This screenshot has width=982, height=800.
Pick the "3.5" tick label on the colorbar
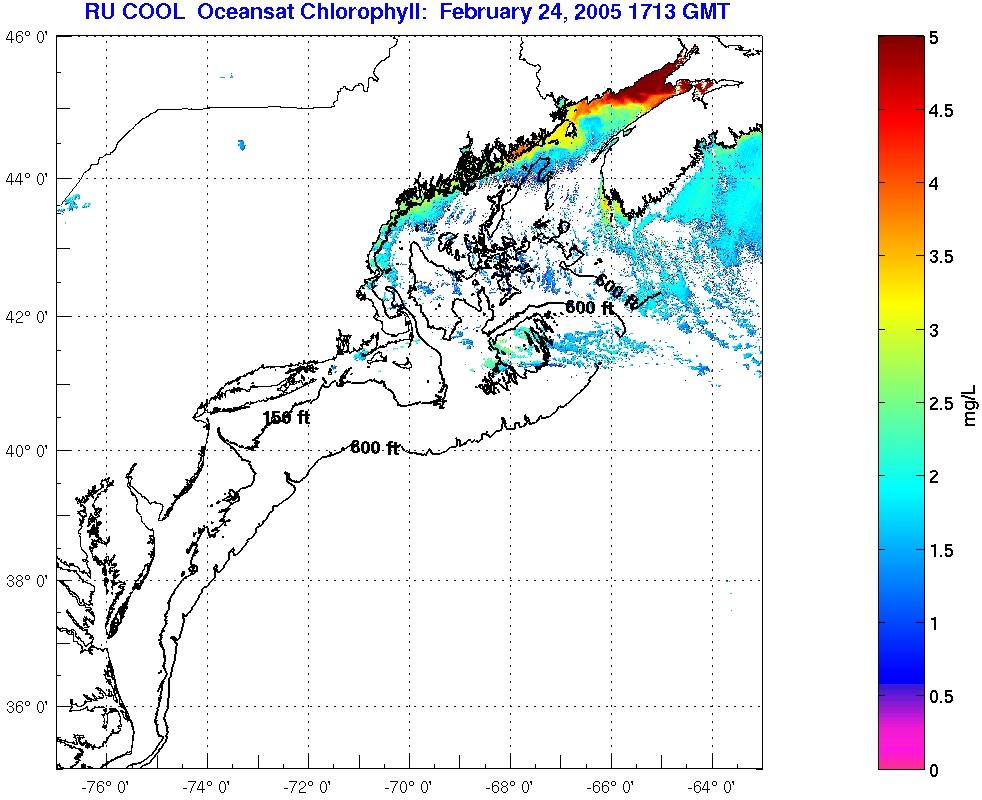(941, 257)
